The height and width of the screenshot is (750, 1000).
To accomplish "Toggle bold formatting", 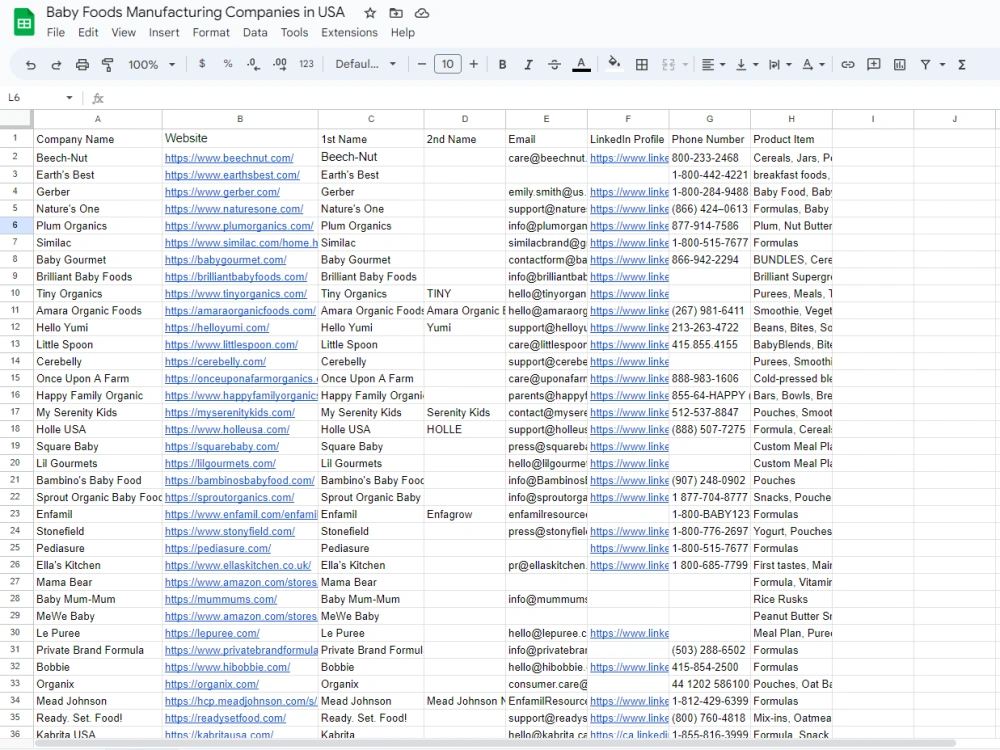I will [x=503, y=64].
